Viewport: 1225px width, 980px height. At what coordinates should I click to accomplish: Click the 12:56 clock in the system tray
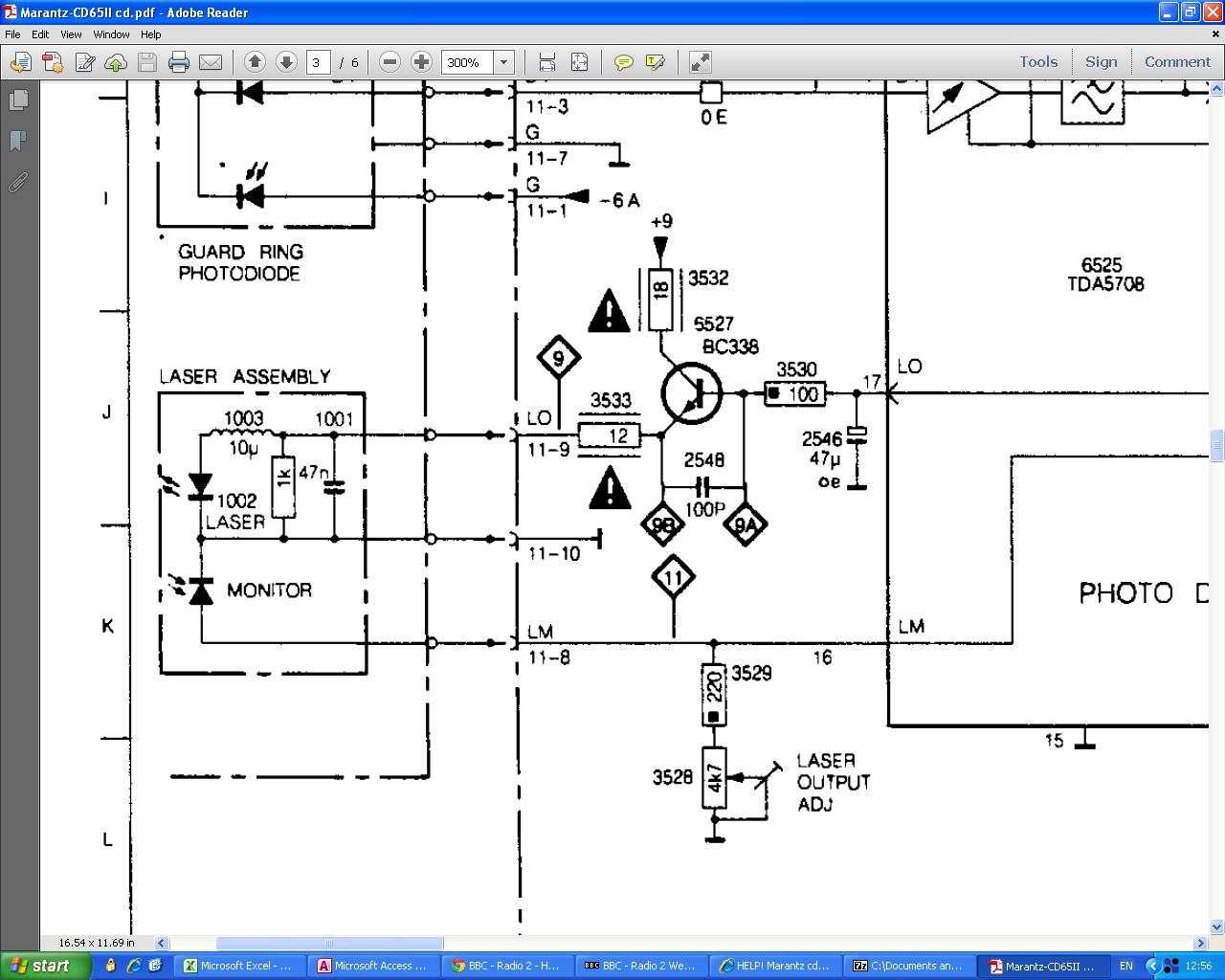[1198, 966]
